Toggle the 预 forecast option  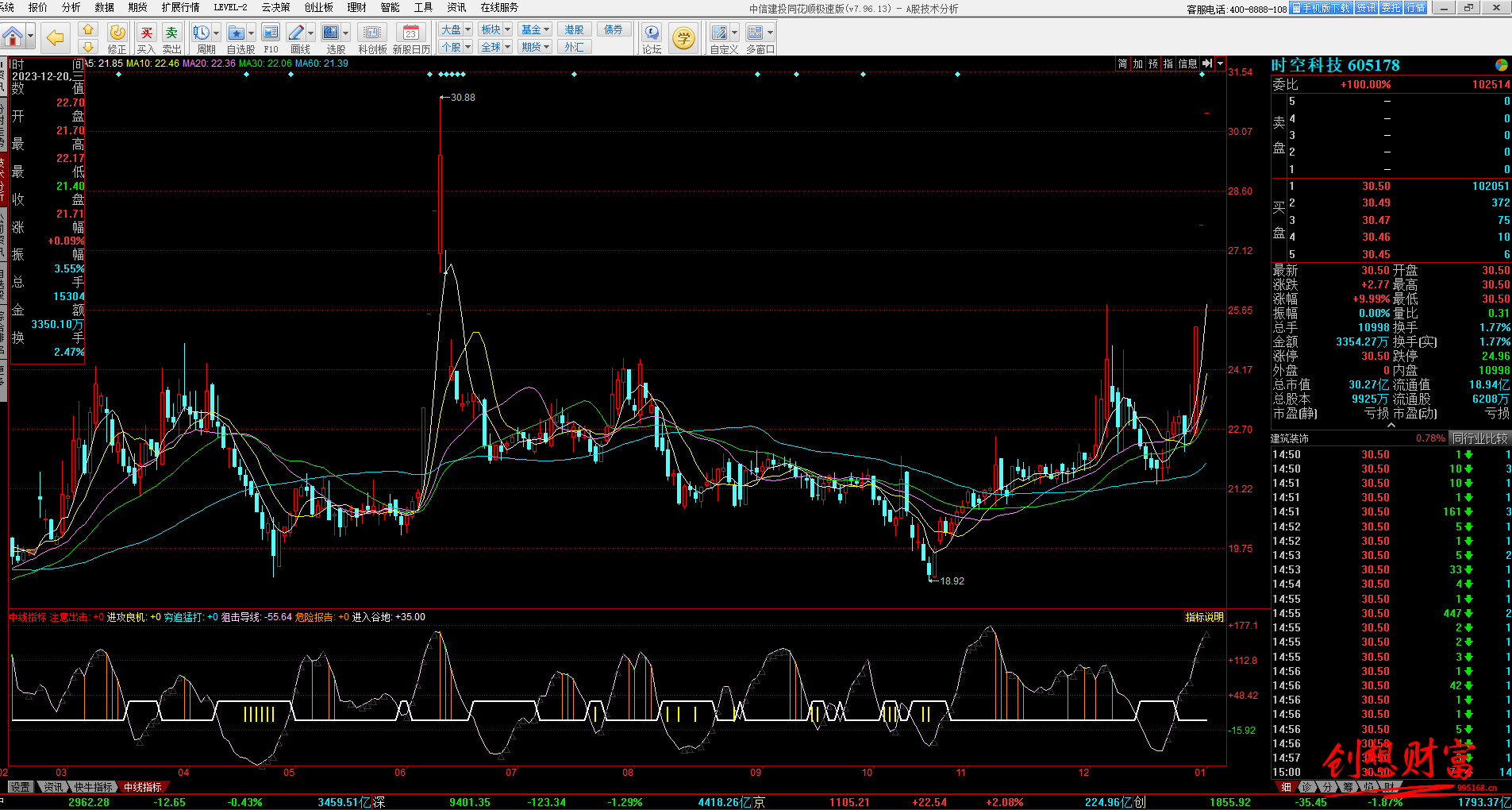1152,64
